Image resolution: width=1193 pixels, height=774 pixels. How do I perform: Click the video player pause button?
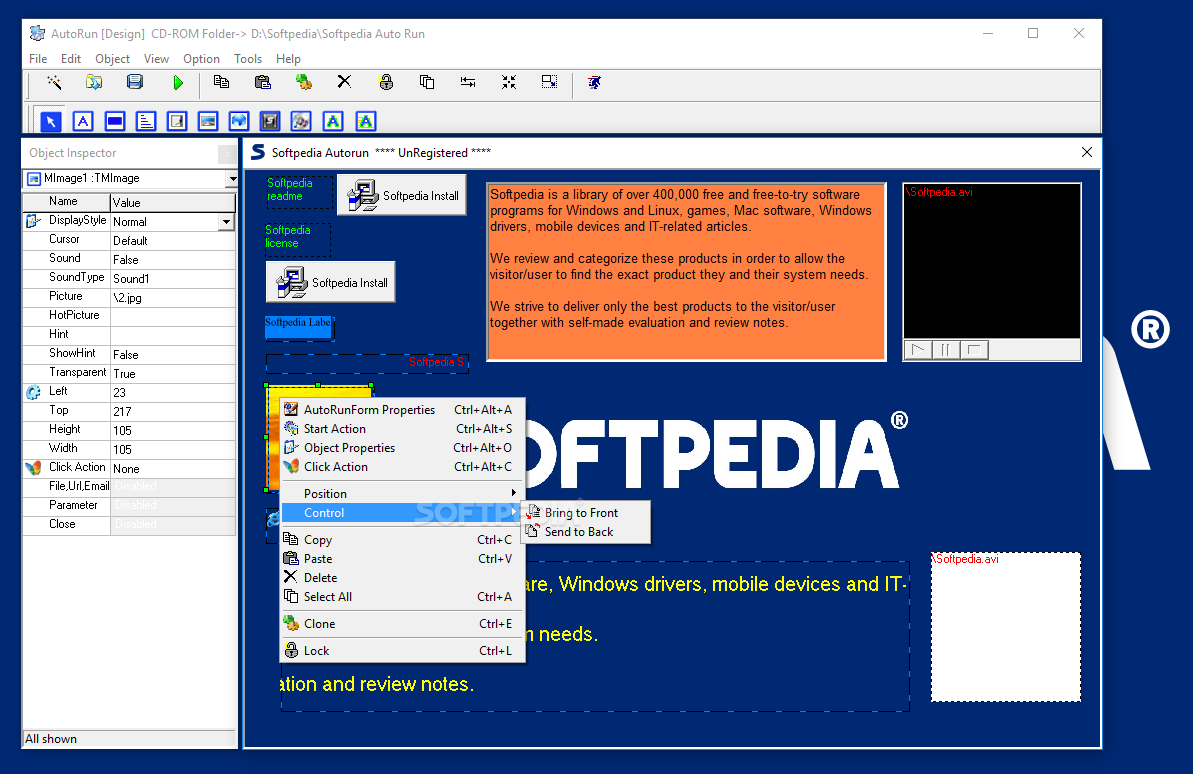946,350
